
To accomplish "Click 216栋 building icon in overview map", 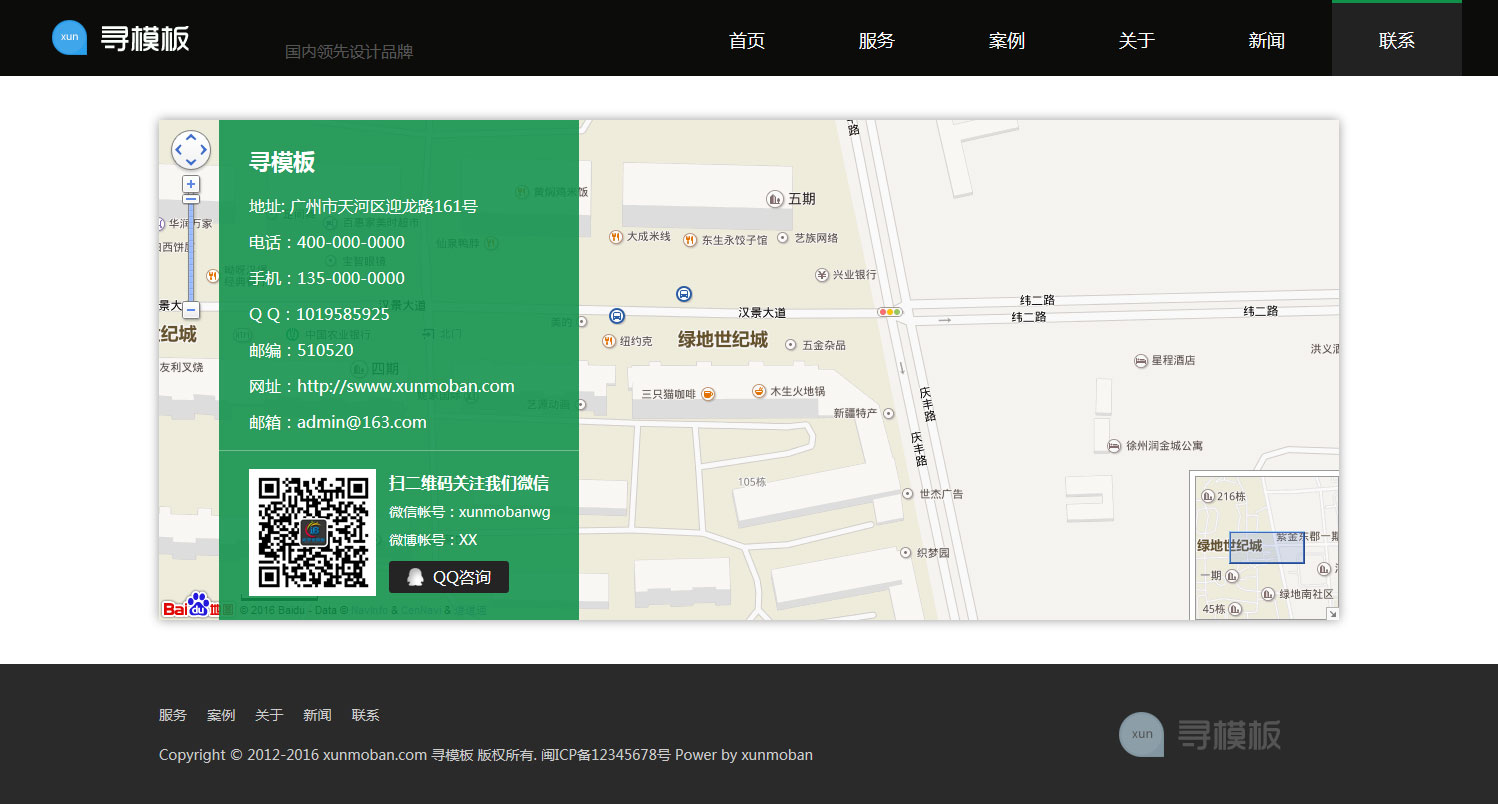I will click(x=1207, y=496).
